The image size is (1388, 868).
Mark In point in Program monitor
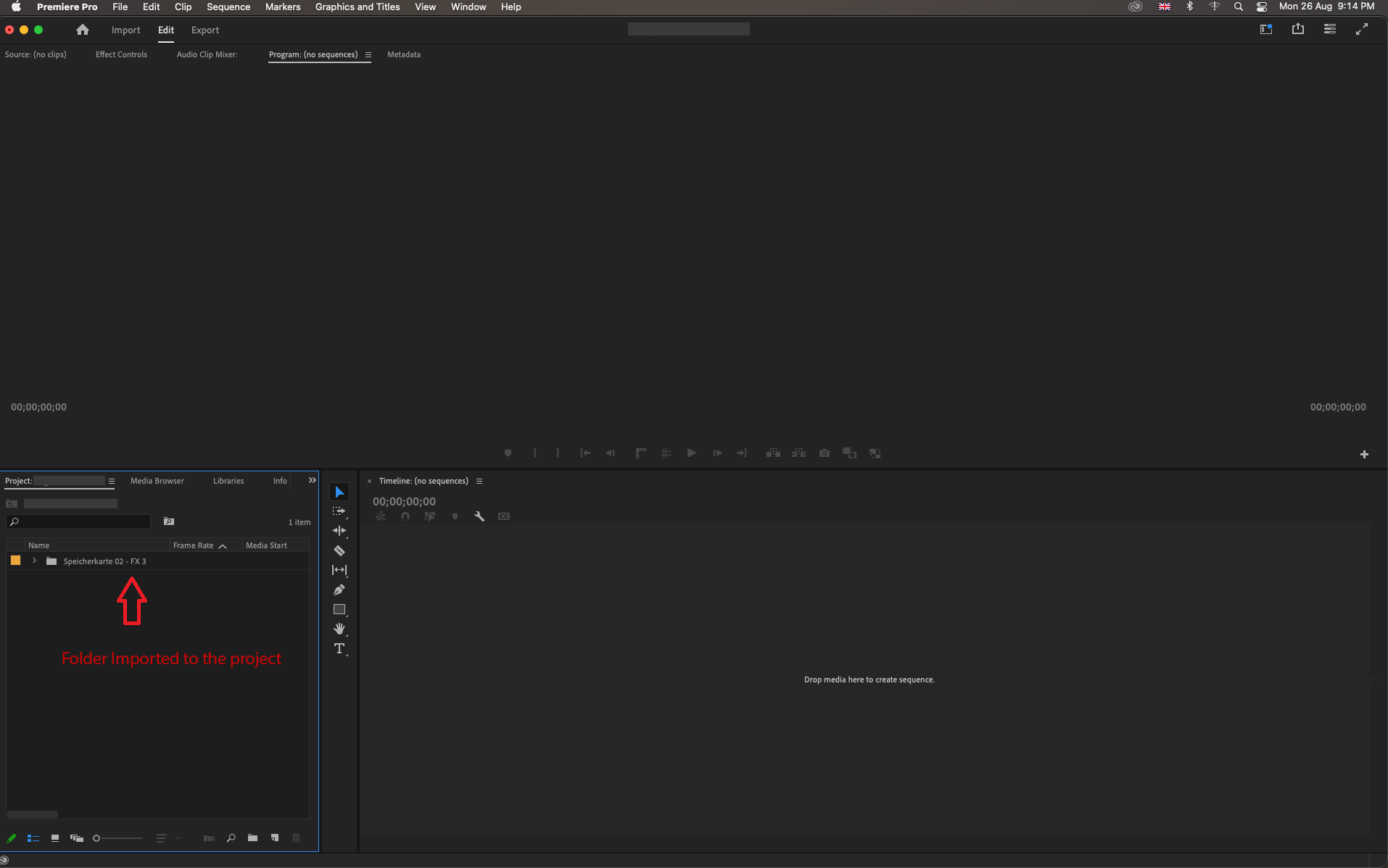pos(534,453)
